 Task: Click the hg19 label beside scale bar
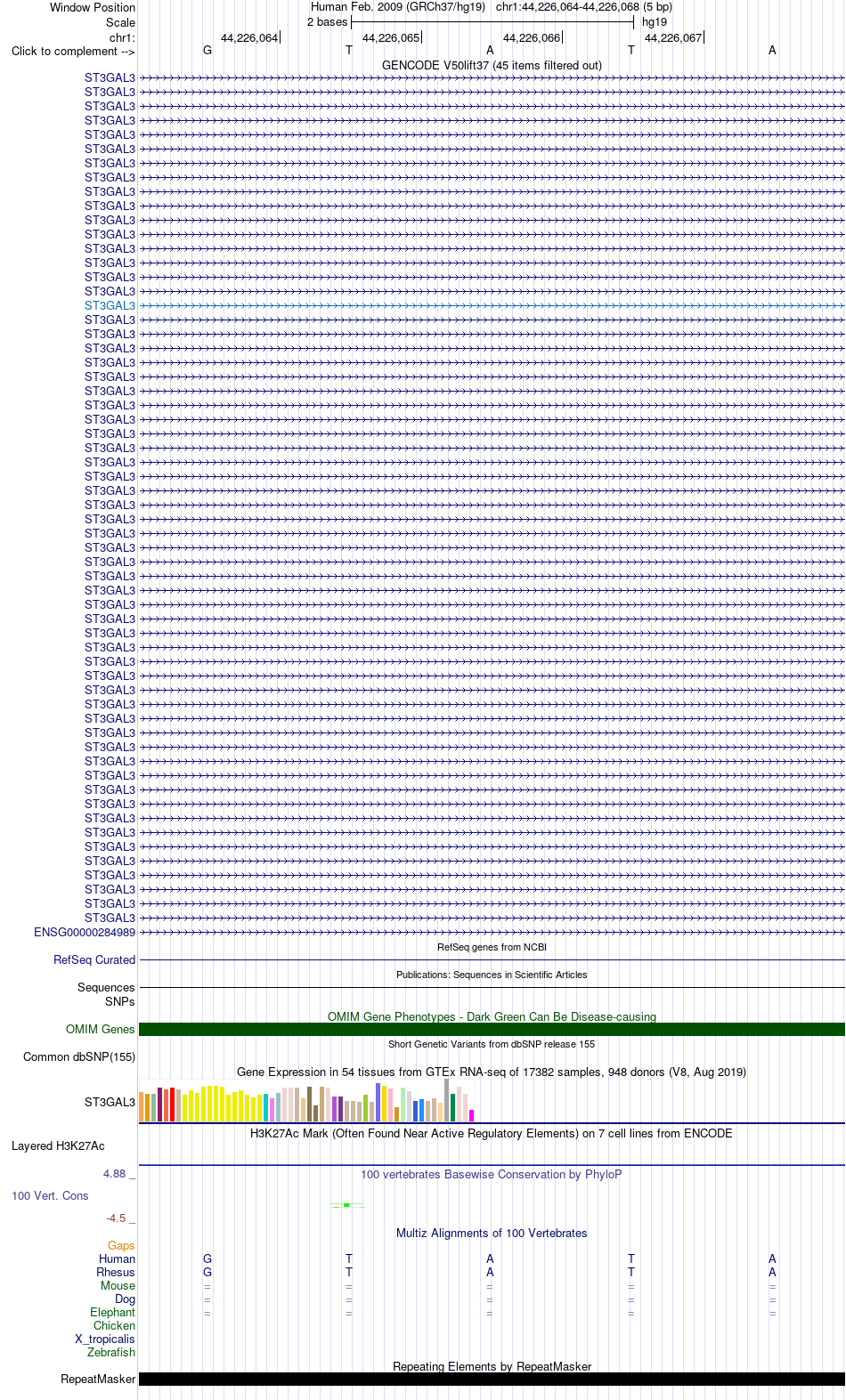click(x=655, y=22)
